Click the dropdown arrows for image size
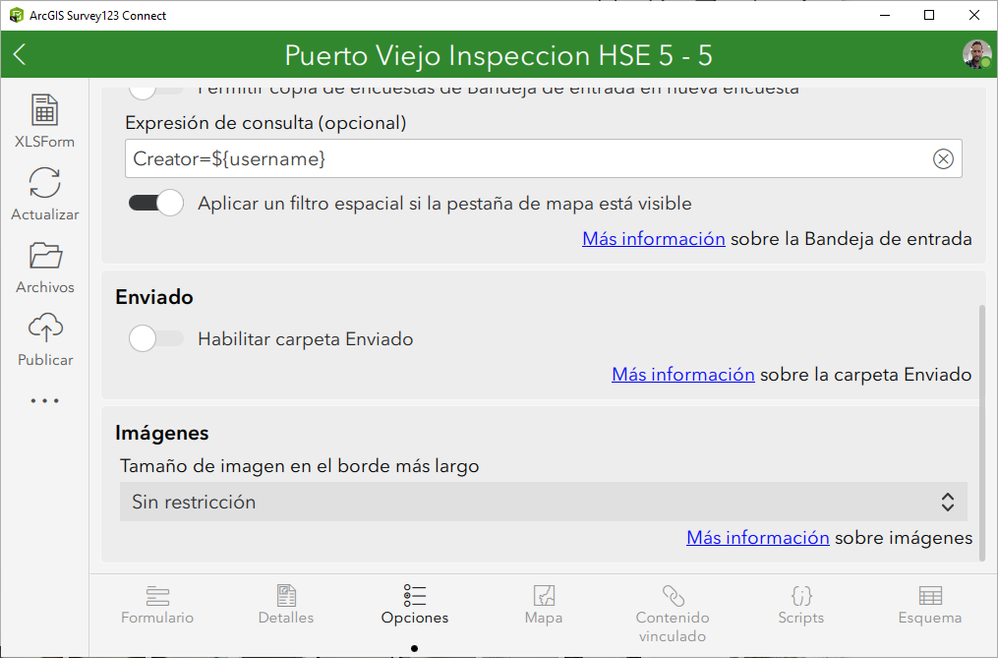 click(947, 502)
